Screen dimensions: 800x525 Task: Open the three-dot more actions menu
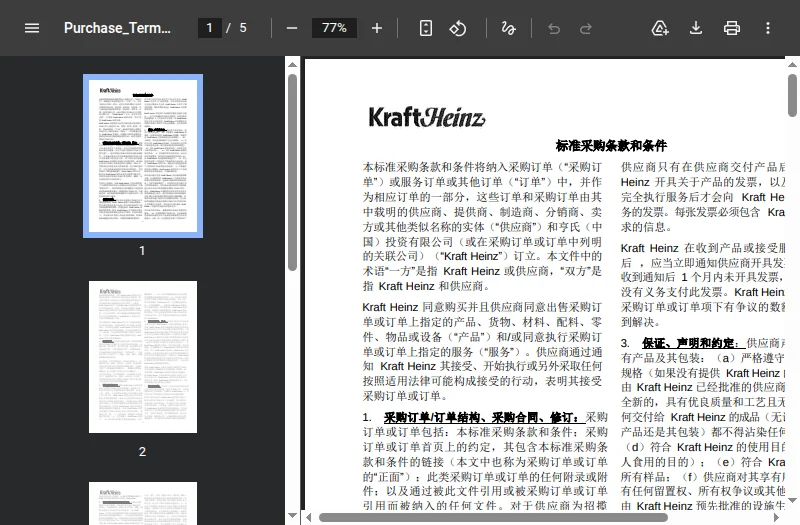768,28
